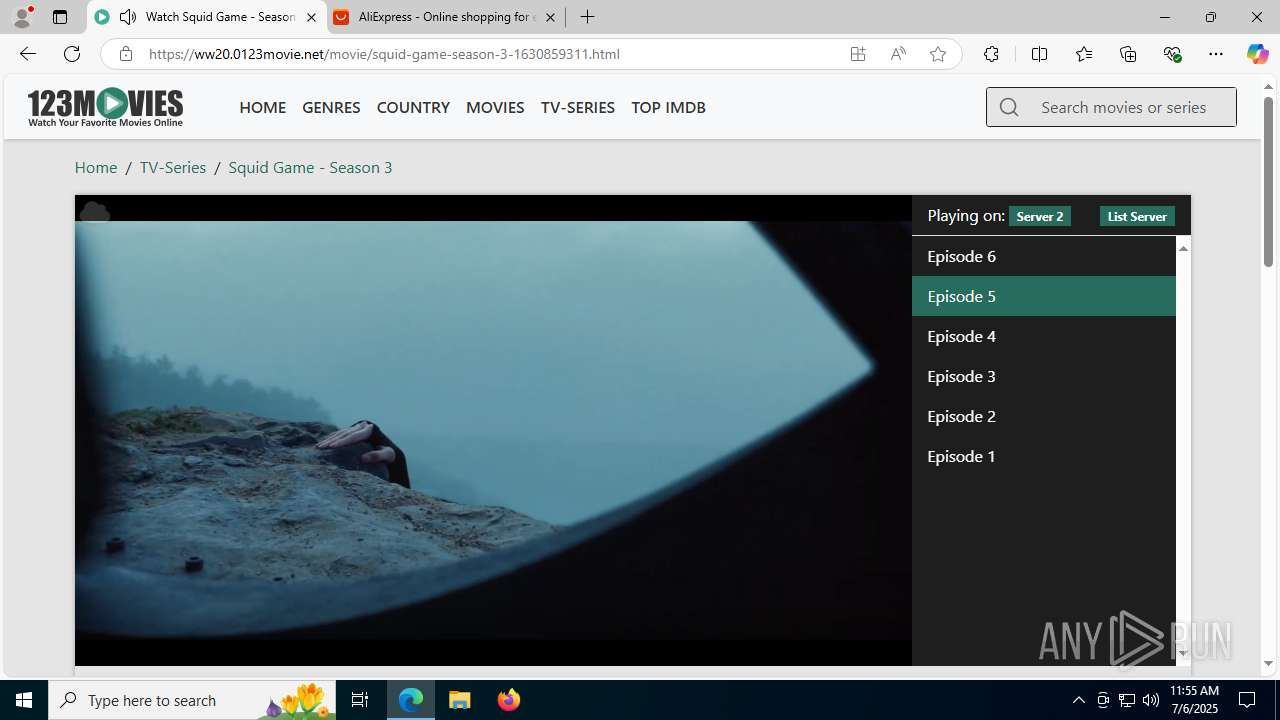Open MOVIES in site navigation
This screenshot has width=1280, height=720.
pyautogui.click(x=495, y=107)
